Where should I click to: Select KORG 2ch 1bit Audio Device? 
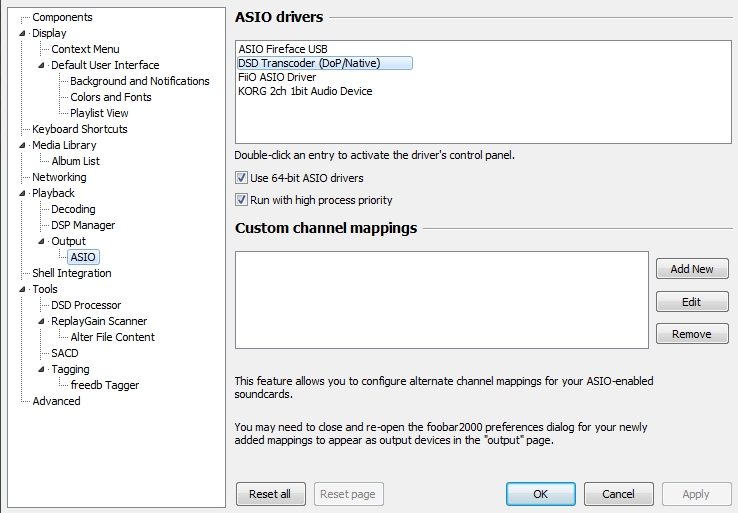(x=305, y=91)
